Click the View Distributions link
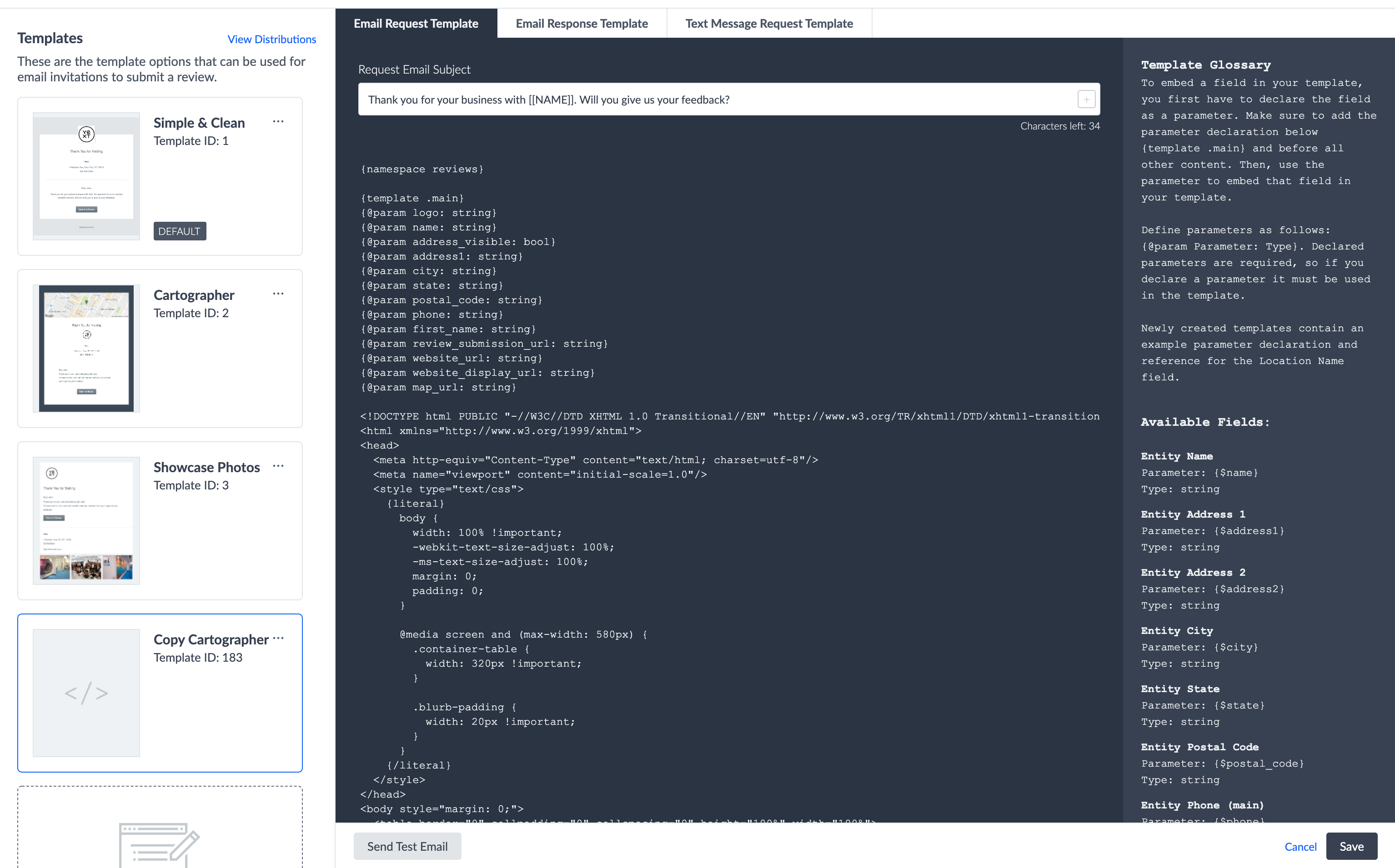1395x868 pixels. pos(271,39)
